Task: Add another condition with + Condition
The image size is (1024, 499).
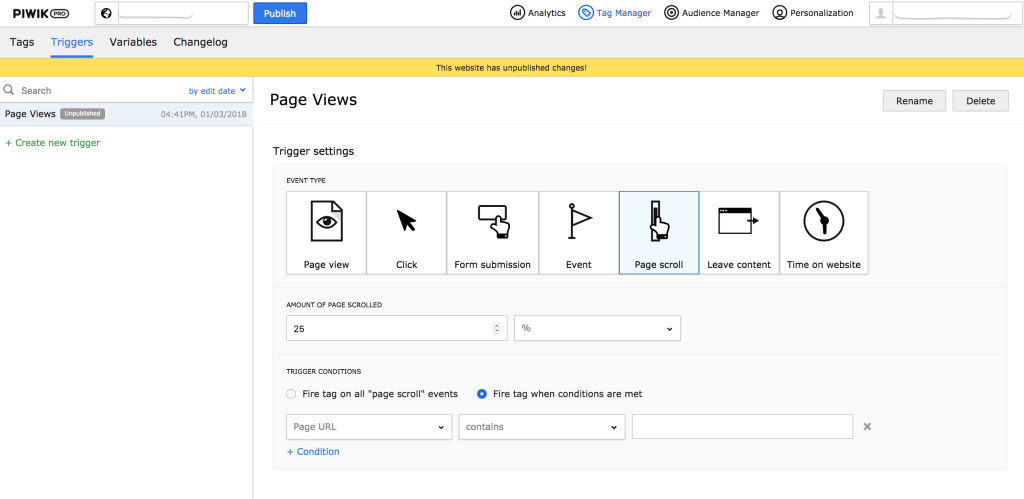Action: (x=313, y=451)
